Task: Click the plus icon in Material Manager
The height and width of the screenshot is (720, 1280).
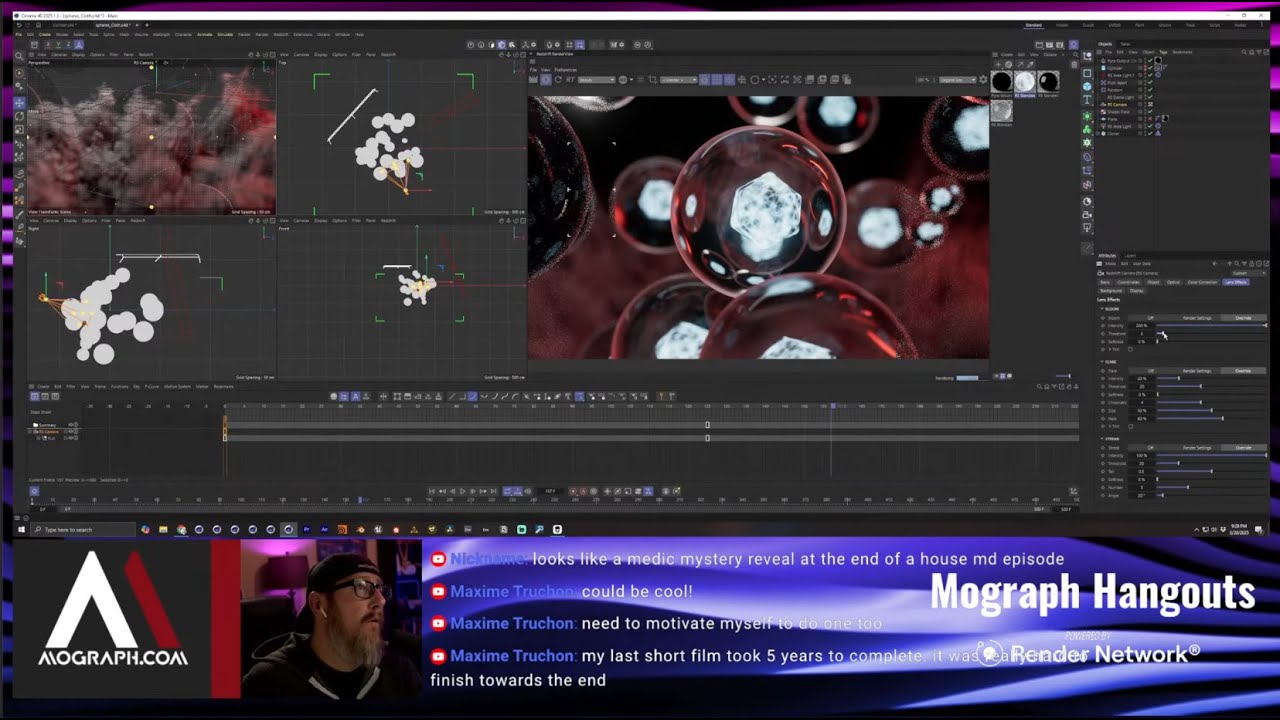Action: point(998,64)
